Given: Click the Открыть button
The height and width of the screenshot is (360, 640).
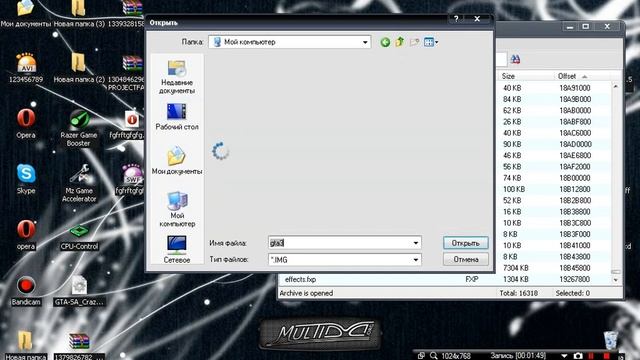Looking at the screenshot, I should (465, 243).
